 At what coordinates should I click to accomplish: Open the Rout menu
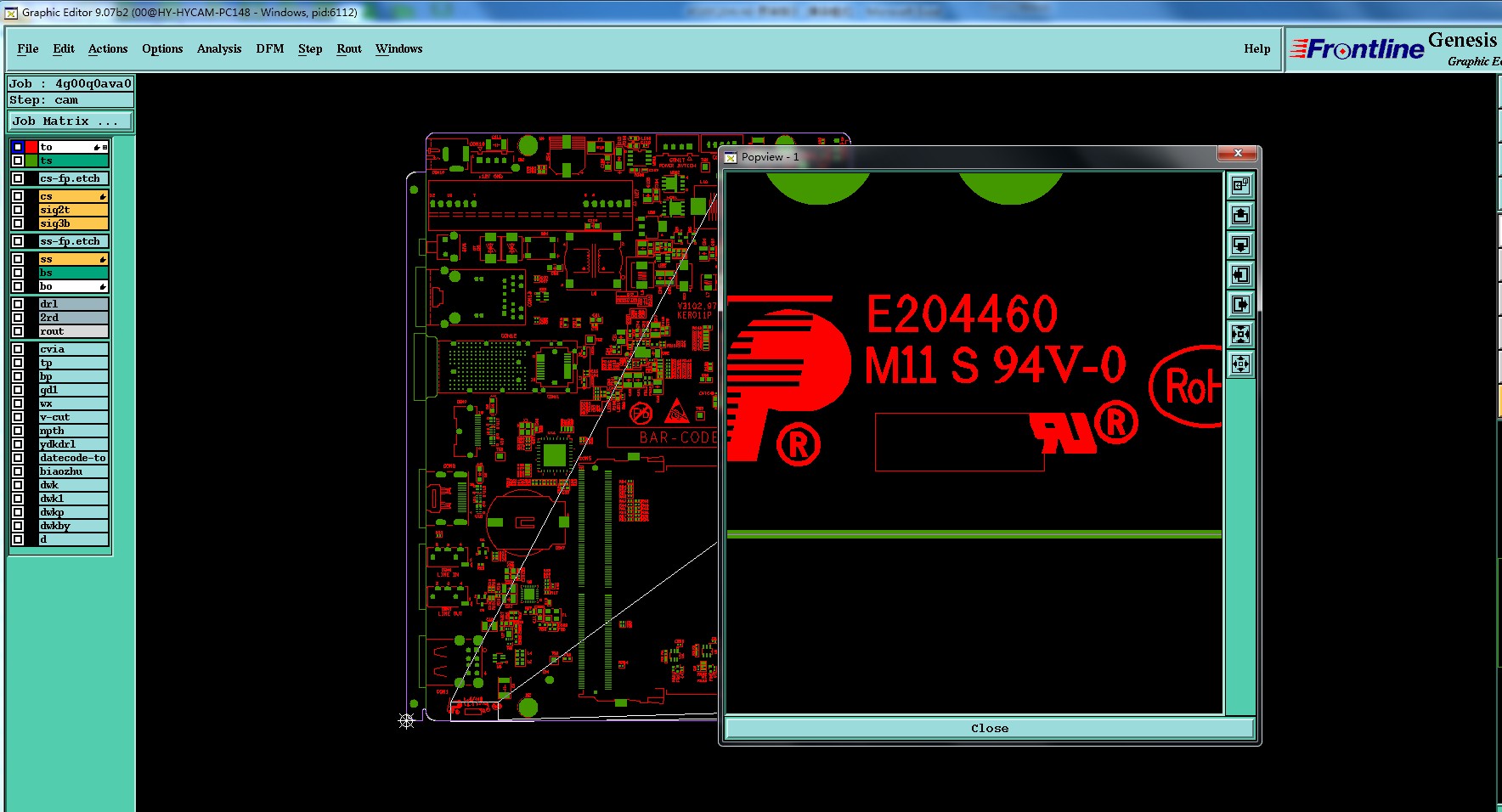click(349, 49)
